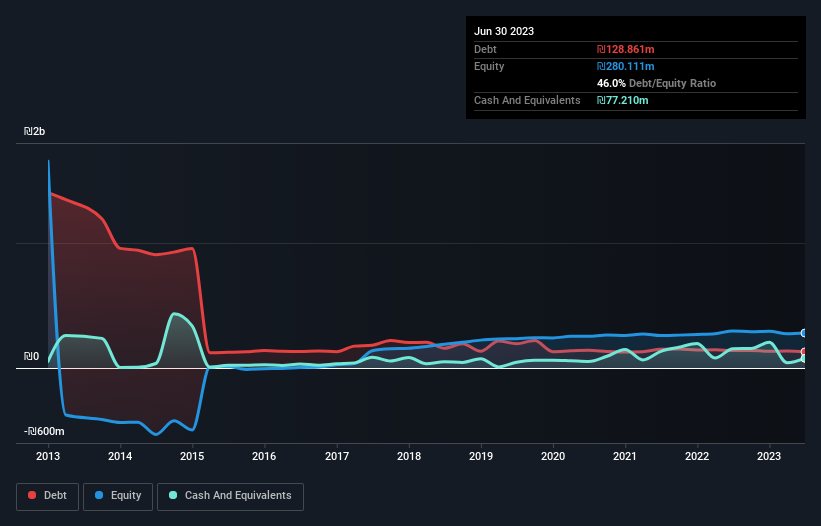
Task: Click the 2021 x-axis label
Action: (x=625, y=456)
